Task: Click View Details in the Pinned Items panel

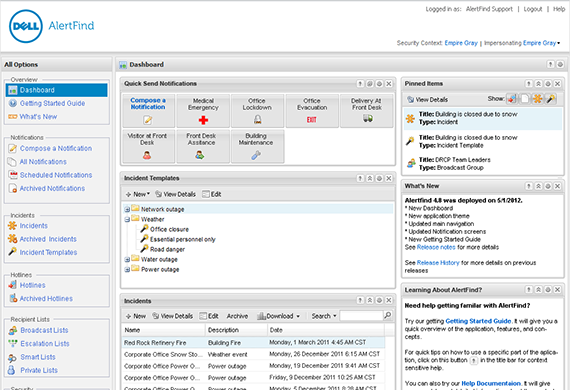Action: point(428,100)
